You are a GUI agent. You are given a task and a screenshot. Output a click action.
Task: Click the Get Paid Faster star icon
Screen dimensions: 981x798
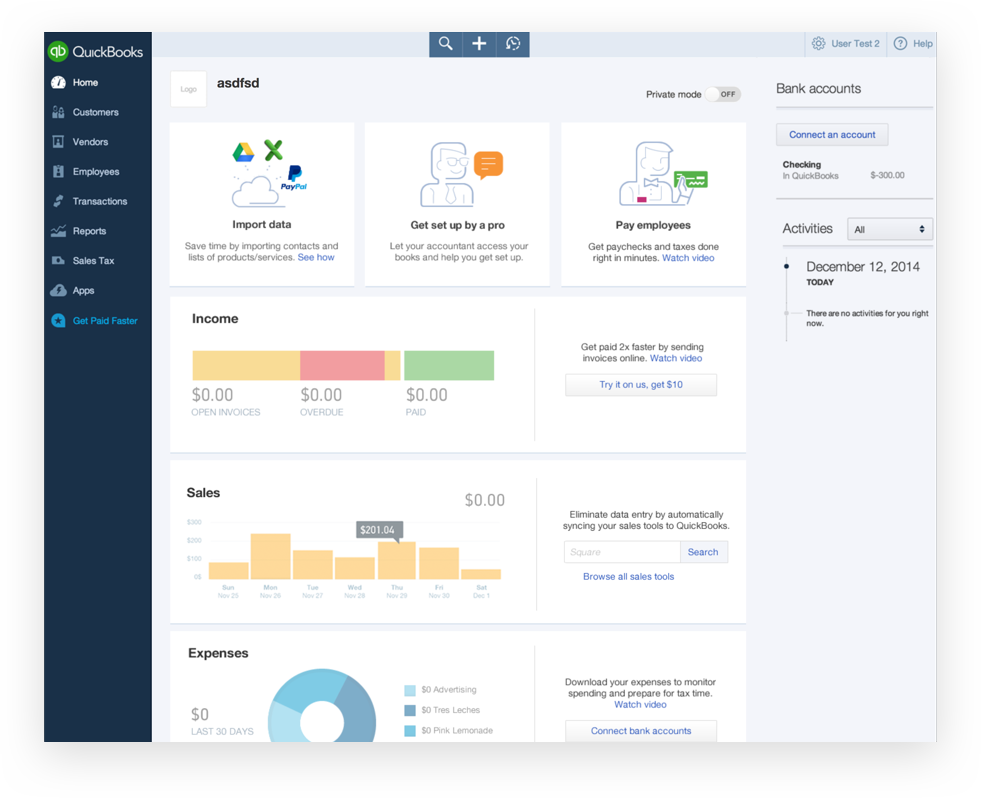[58, 320]
